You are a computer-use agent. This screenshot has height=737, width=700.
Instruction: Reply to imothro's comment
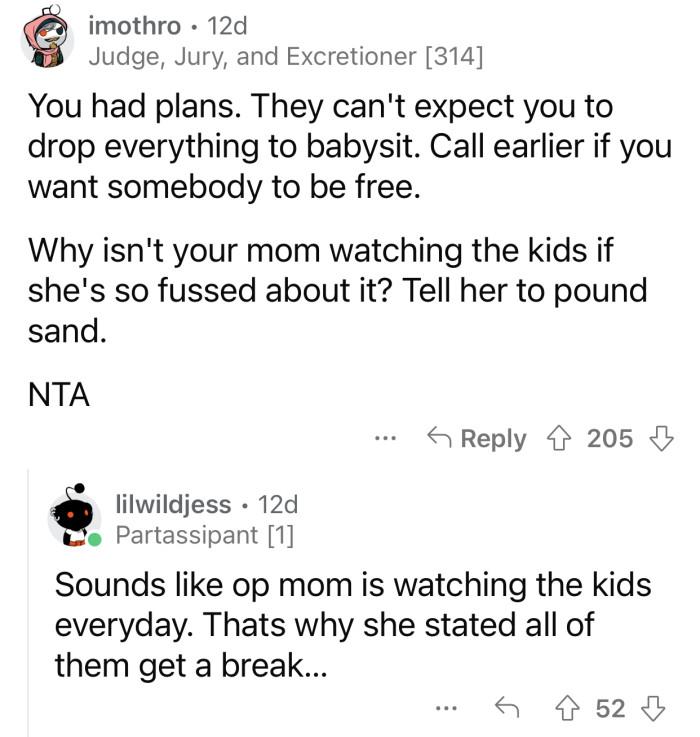(476, 439)
